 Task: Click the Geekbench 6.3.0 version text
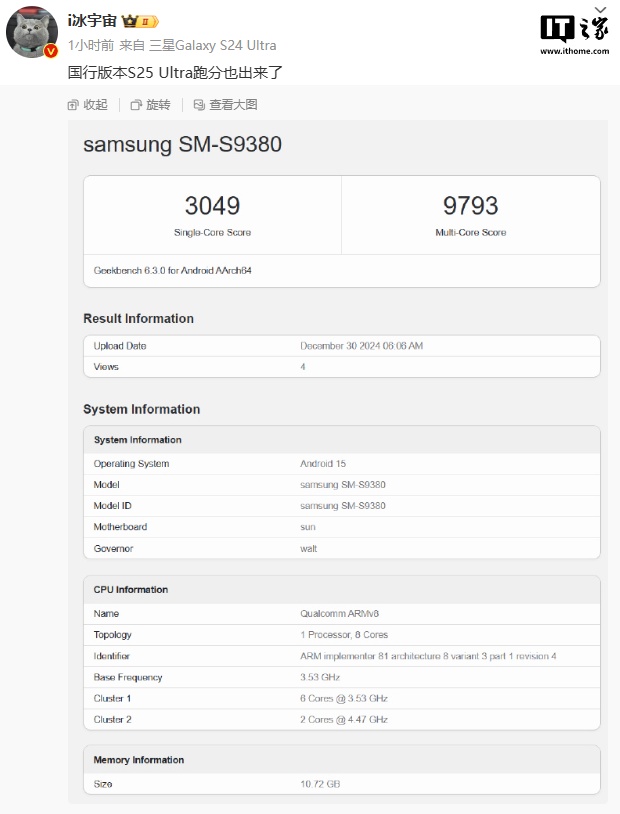click(x=173, y=270)
